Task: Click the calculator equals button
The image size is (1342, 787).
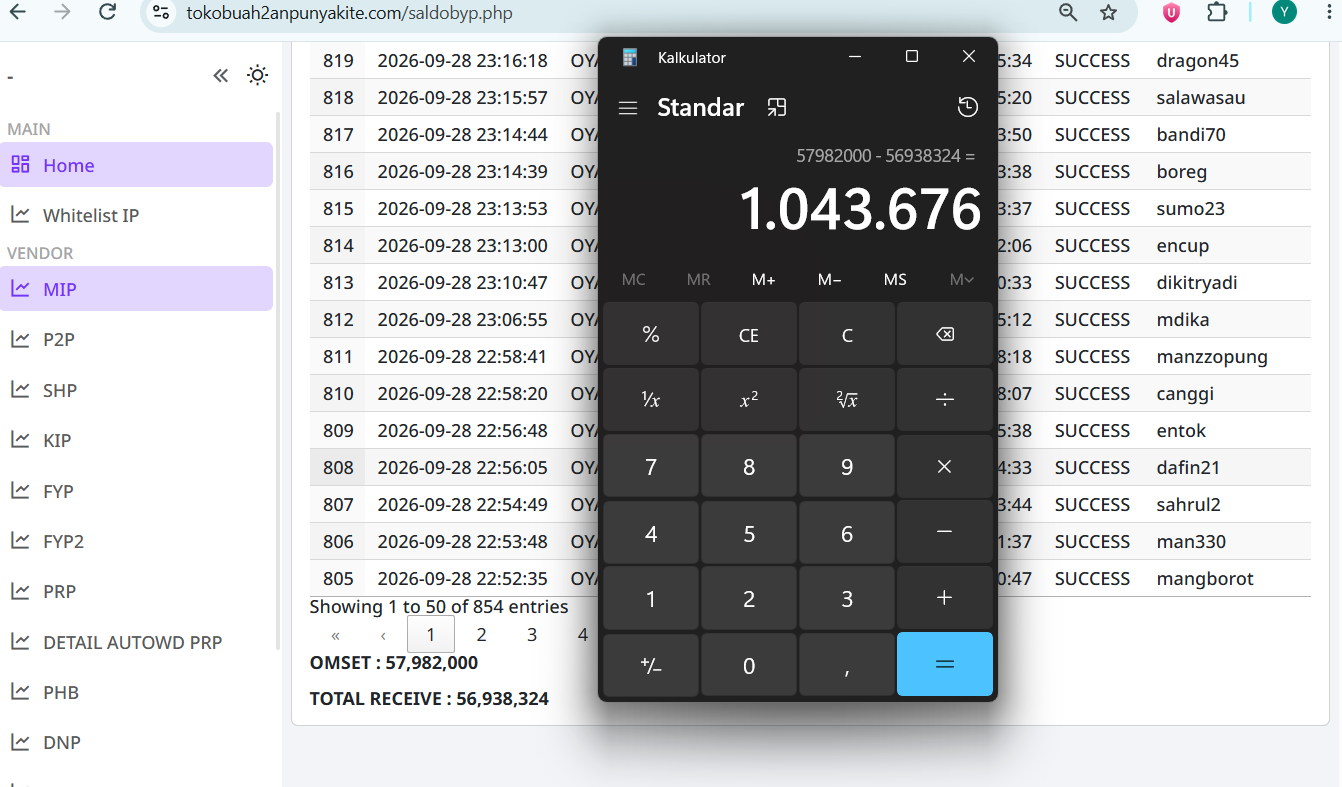Action: pos(944,664)
